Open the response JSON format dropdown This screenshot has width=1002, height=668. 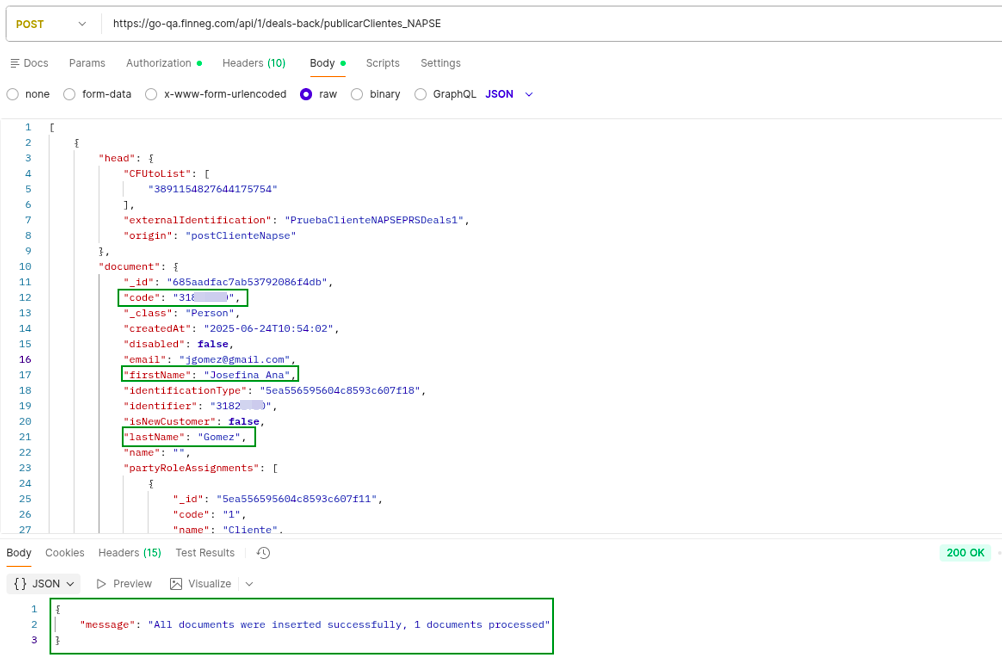coord(44,584)
